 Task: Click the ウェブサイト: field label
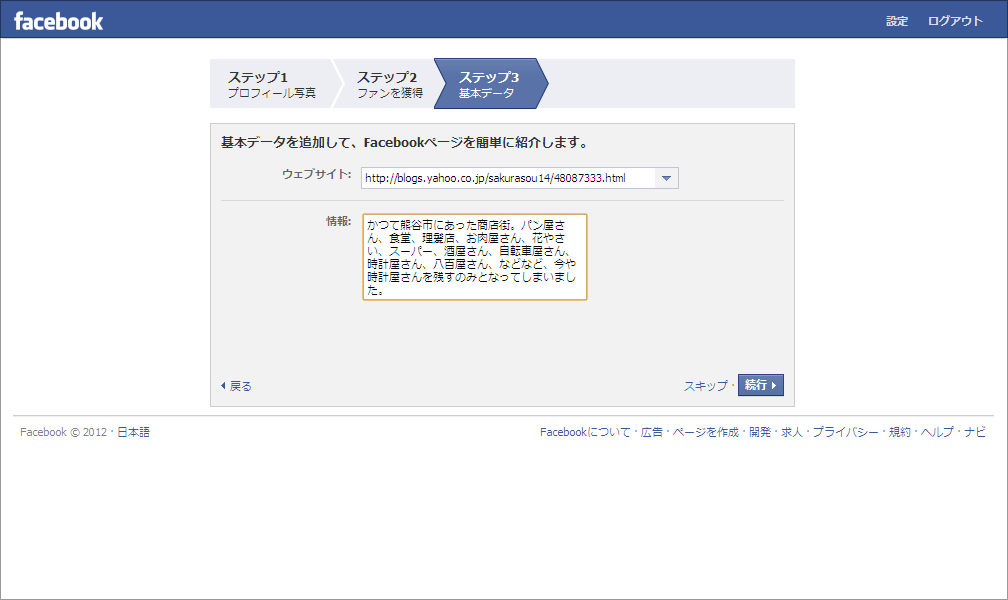(x=316, y=174)
